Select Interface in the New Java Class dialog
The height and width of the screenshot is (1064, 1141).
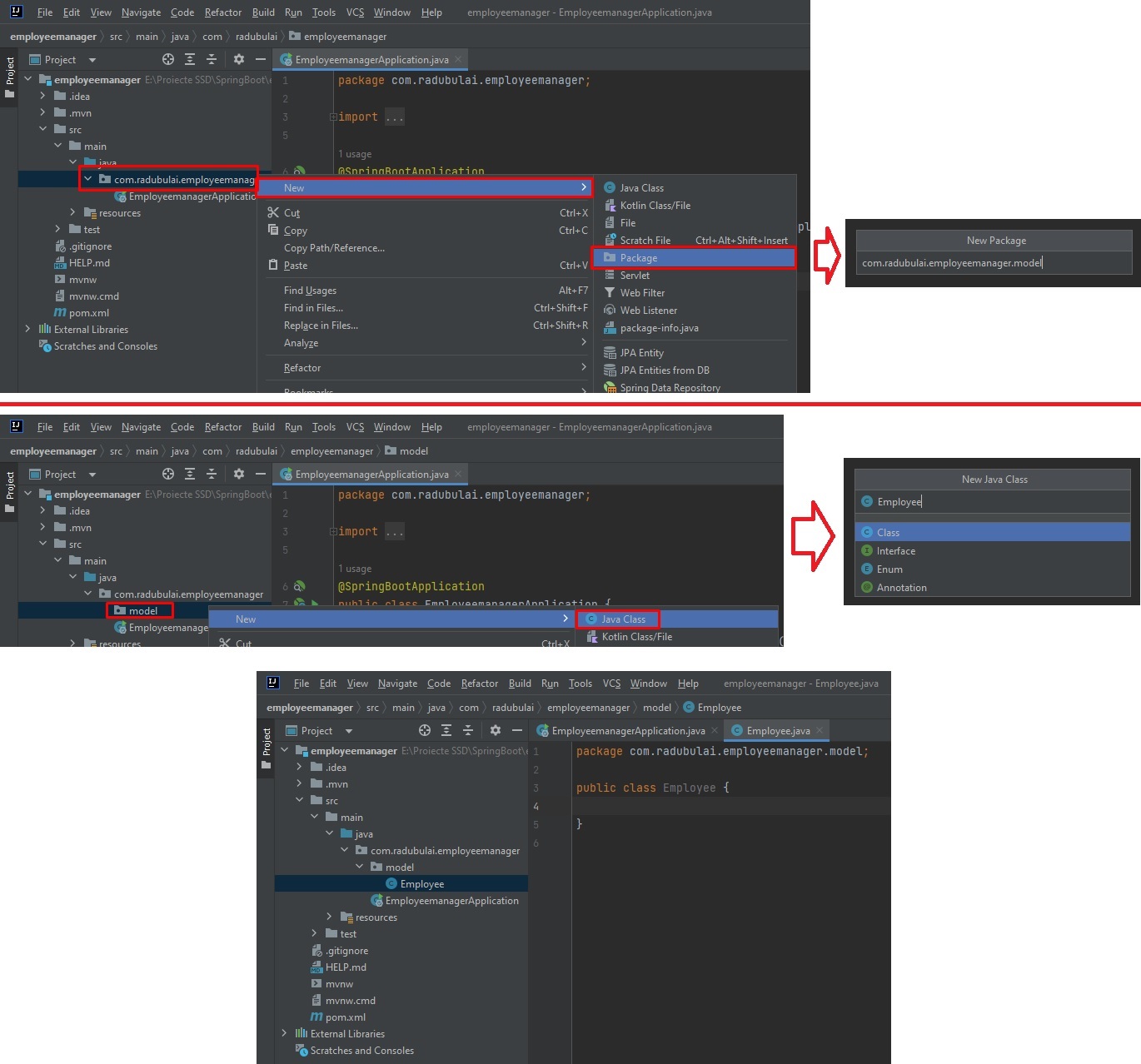coord(992,551)
